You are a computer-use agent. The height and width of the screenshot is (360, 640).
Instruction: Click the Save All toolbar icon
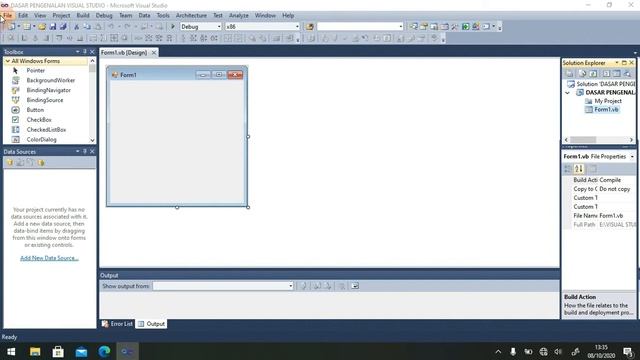pyautogui.click(x=63, y=27)
